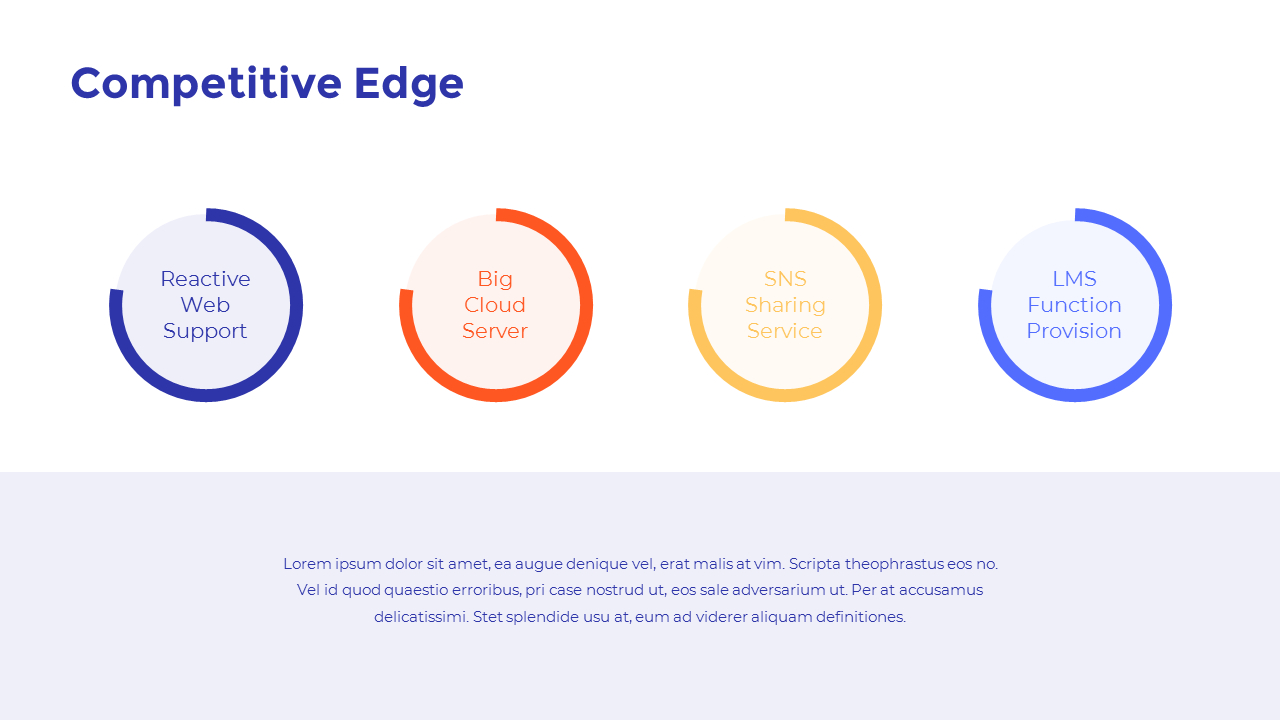Screen dimensions: 1280x720
Task: Select the word "Support" in navy circle
Action: pos(205,331)
